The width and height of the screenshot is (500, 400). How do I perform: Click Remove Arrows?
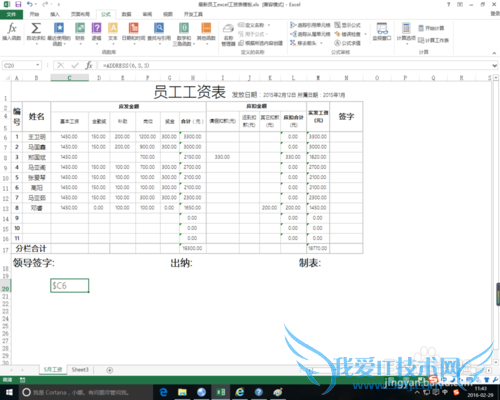(x=303, y=43)
